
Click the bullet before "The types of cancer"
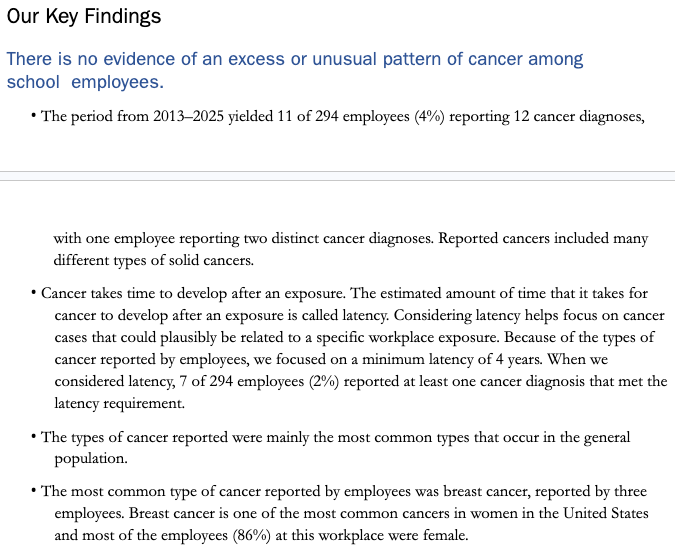(34, 438)
